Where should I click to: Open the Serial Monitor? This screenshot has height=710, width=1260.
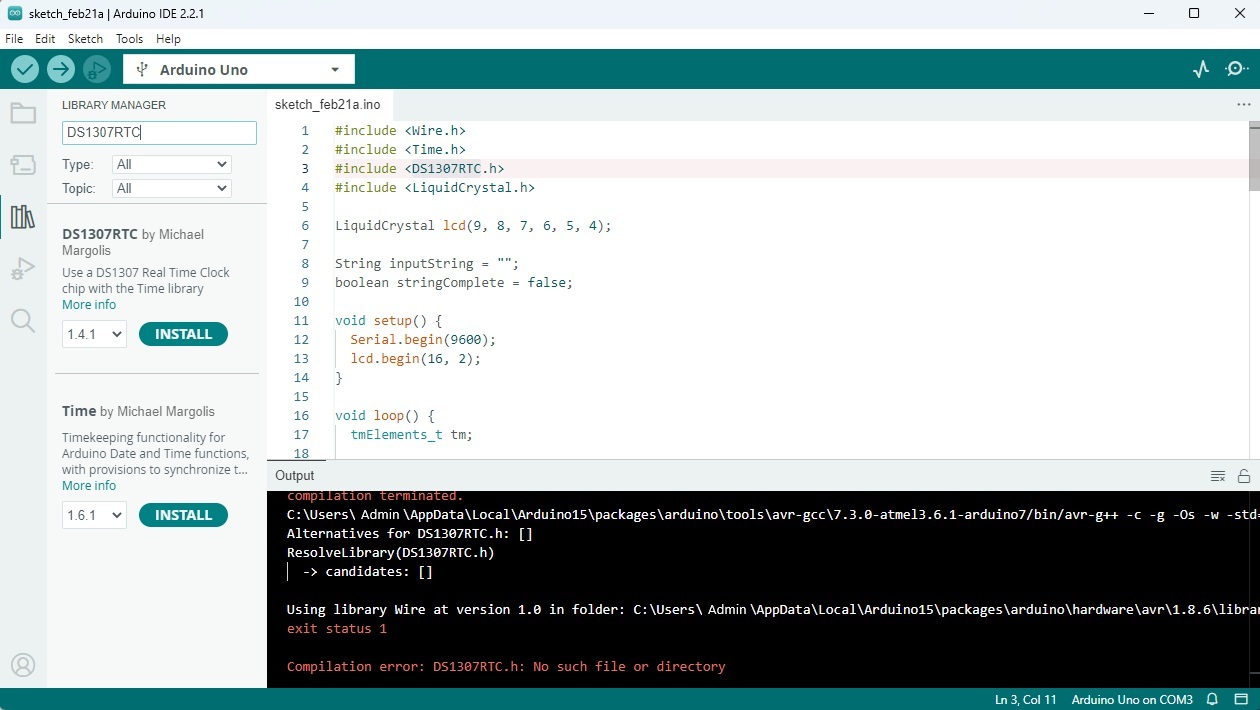click(1237, 69)
